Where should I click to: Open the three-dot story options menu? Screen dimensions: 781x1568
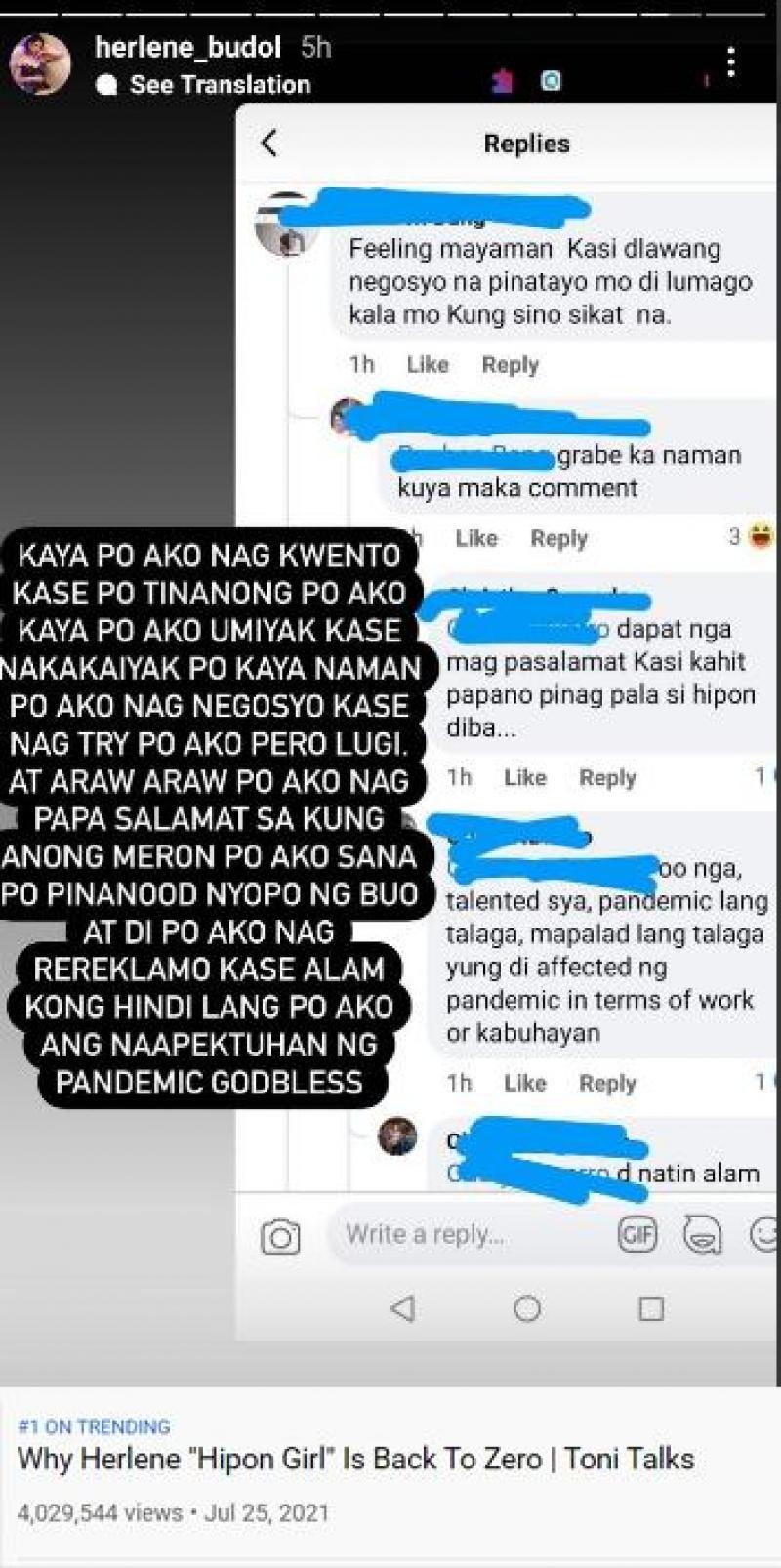tap(731, 64)
